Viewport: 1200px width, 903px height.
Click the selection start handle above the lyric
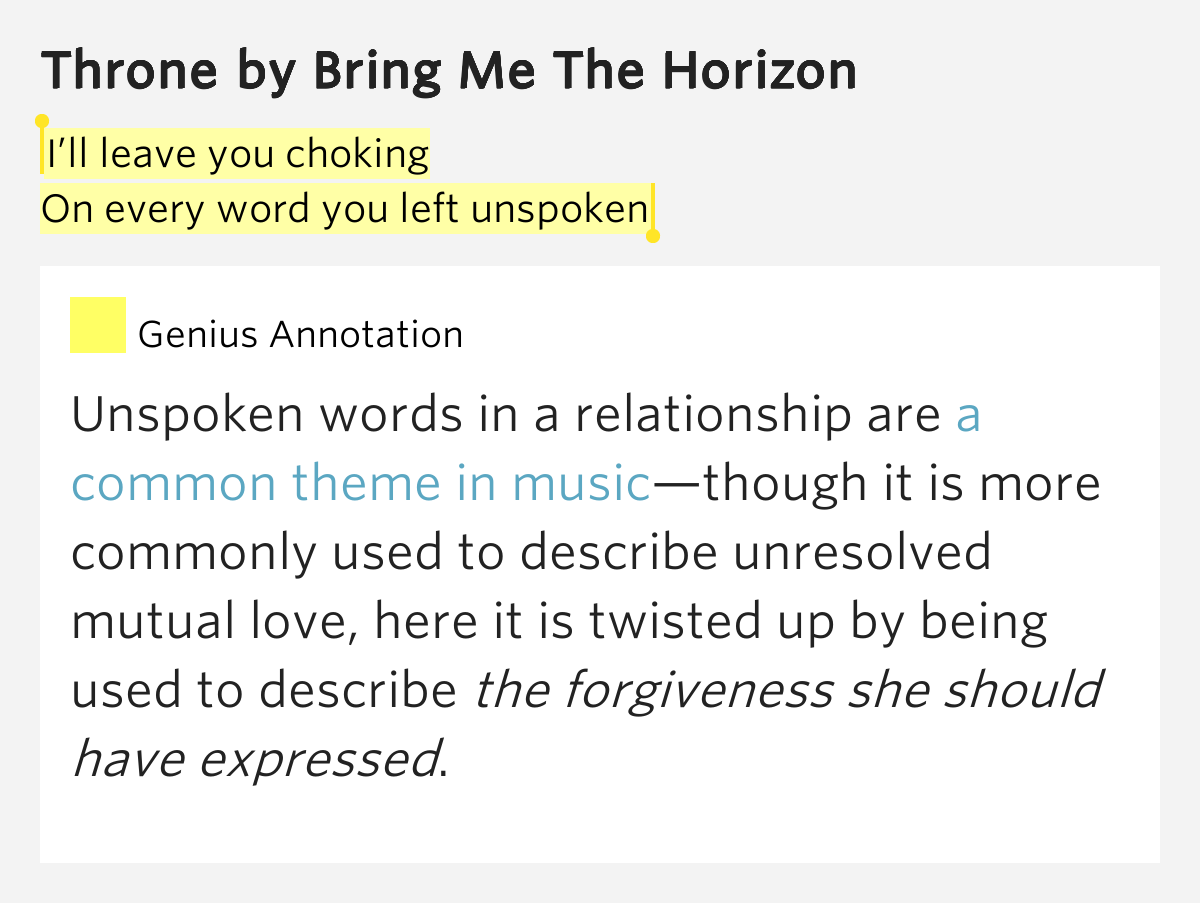(42, 122)
